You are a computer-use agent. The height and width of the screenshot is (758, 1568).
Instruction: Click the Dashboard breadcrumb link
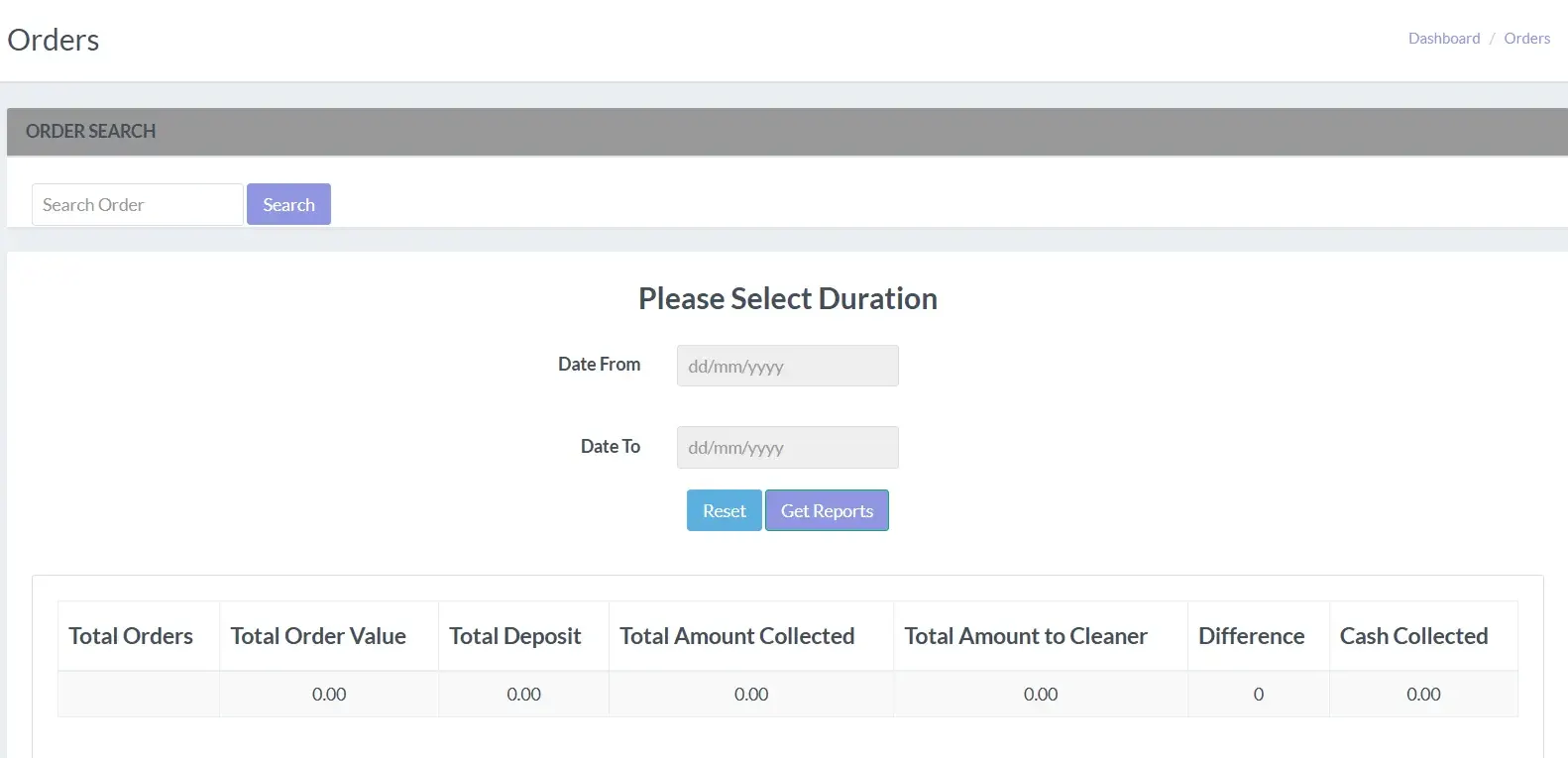tap(1443, 39)
